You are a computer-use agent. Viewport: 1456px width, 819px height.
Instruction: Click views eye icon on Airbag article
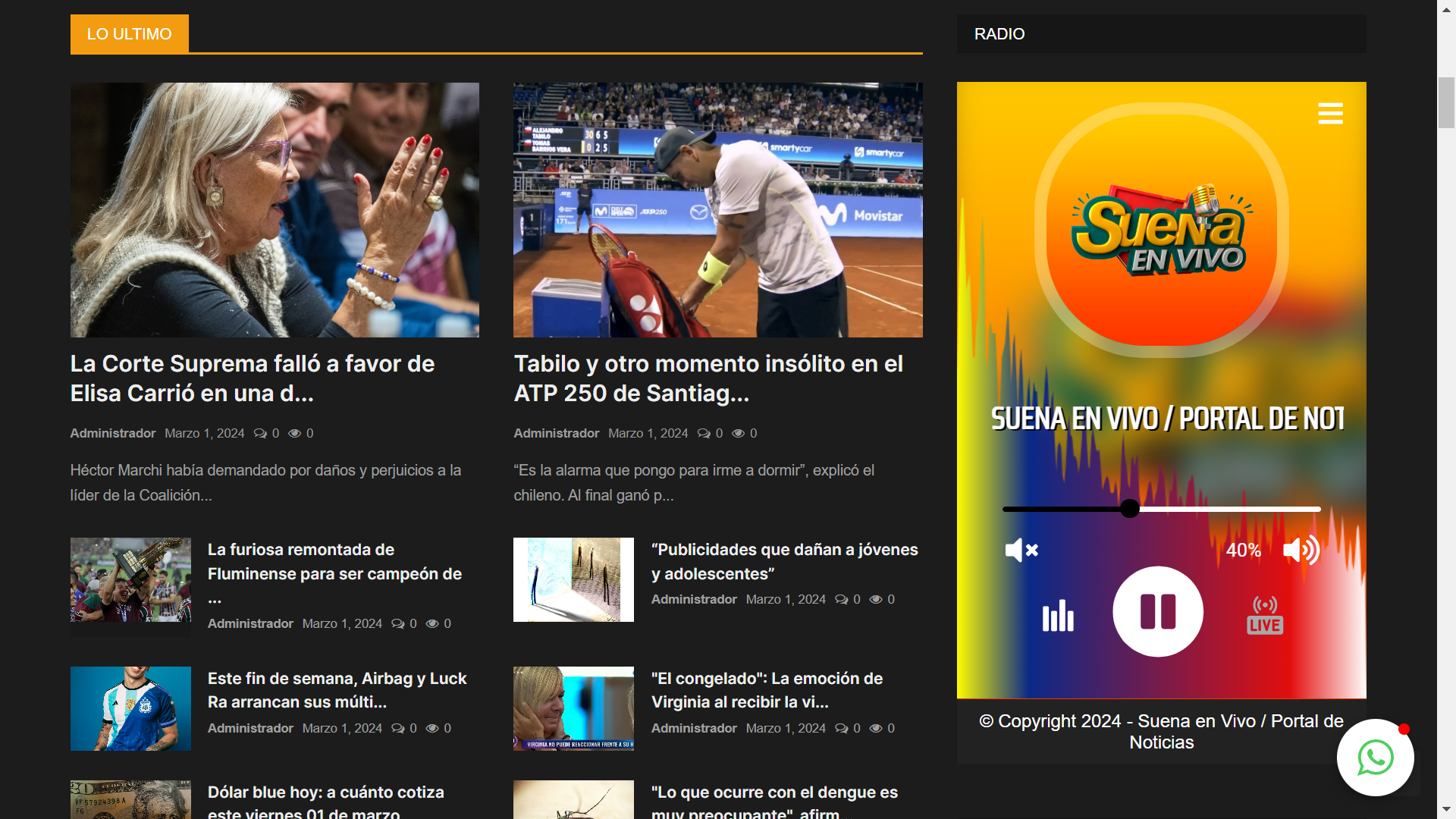[x=432, y=729]
